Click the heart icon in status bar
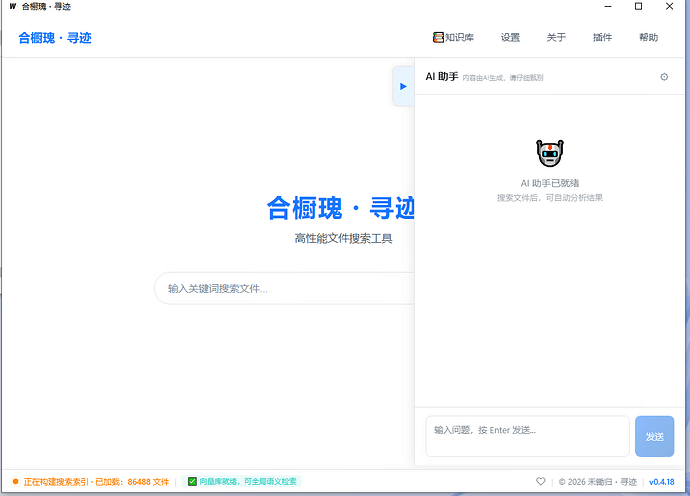The height and width of the screenshot is (496, 690). pos(541,481)
